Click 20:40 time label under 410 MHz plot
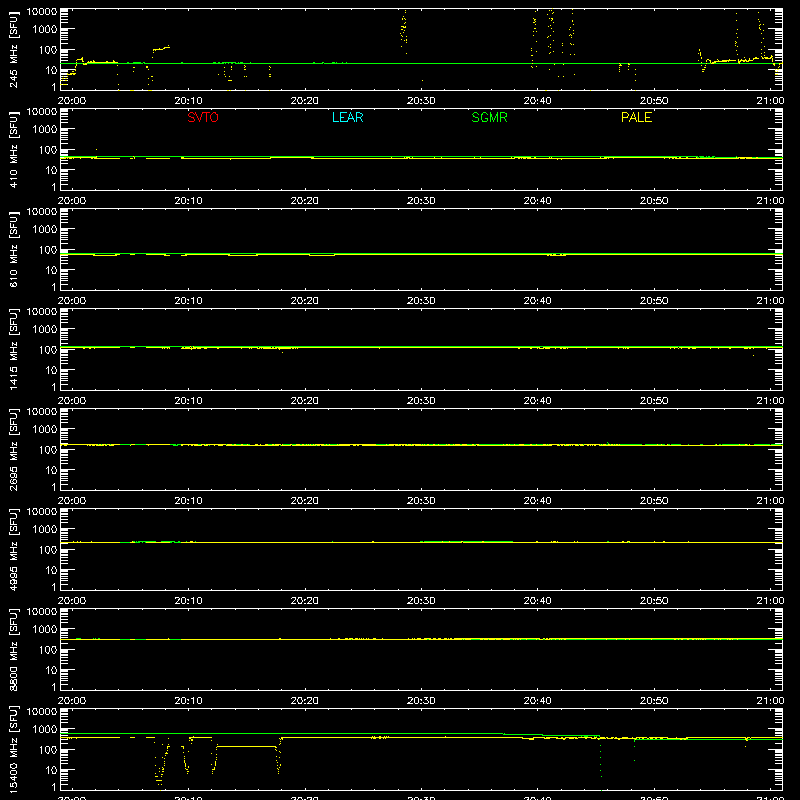800x800 pixels. click(x=537, y=201)
